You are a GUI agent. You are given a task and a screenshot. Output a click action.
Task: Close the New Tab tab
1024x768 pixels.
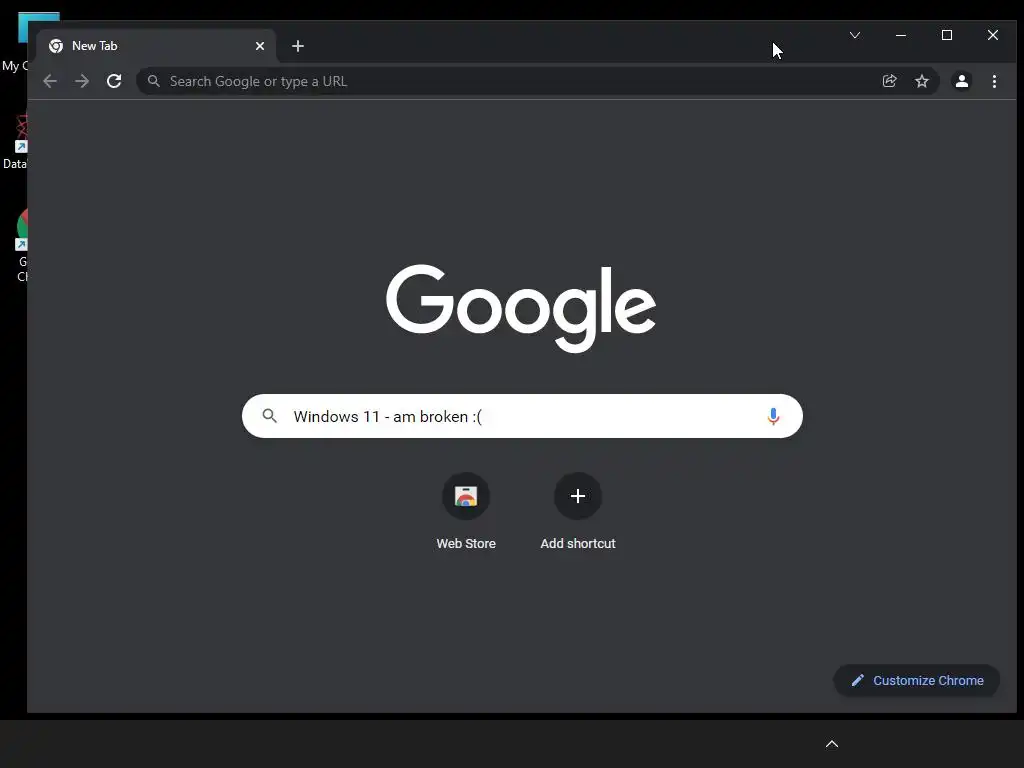pos(260,46)
